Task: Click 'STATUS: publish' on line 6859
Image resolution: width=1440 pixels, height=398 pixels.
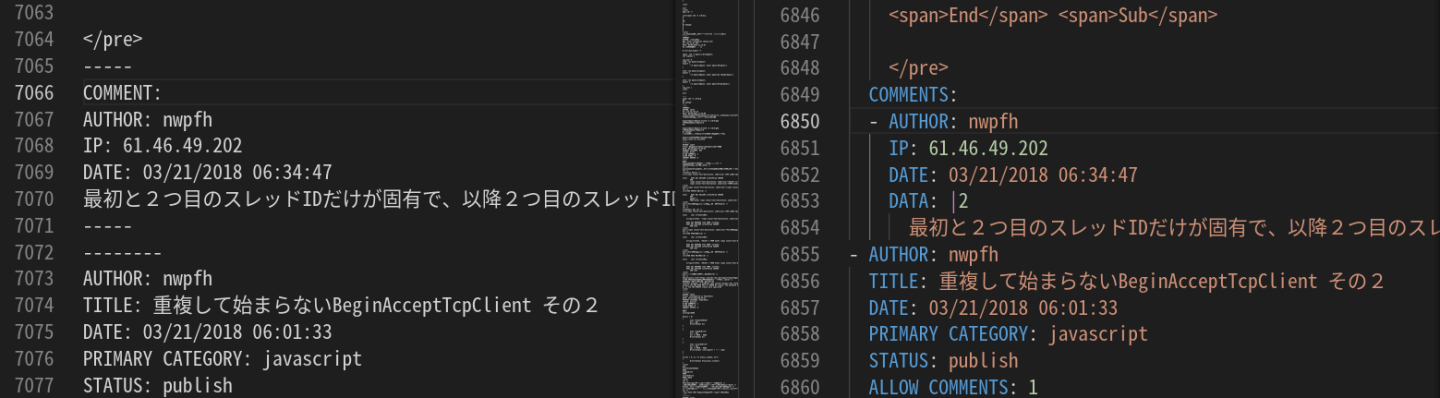Action: 943,360
